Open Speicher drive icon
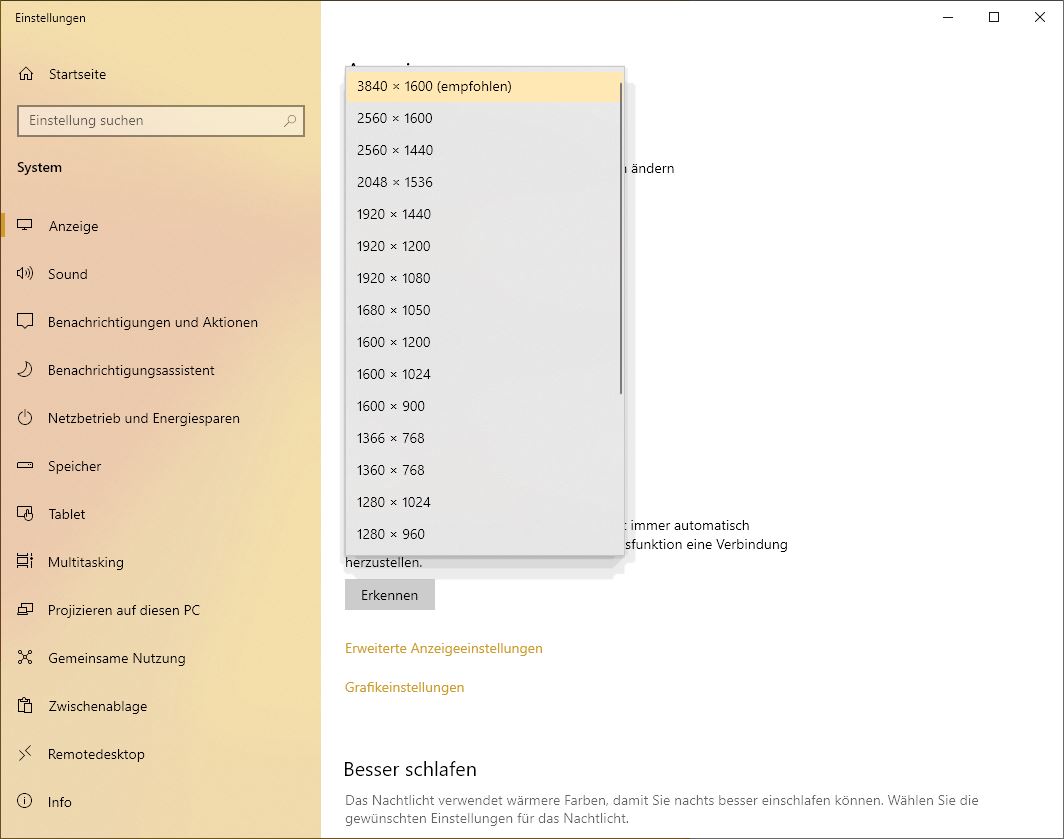 (25, 466)
